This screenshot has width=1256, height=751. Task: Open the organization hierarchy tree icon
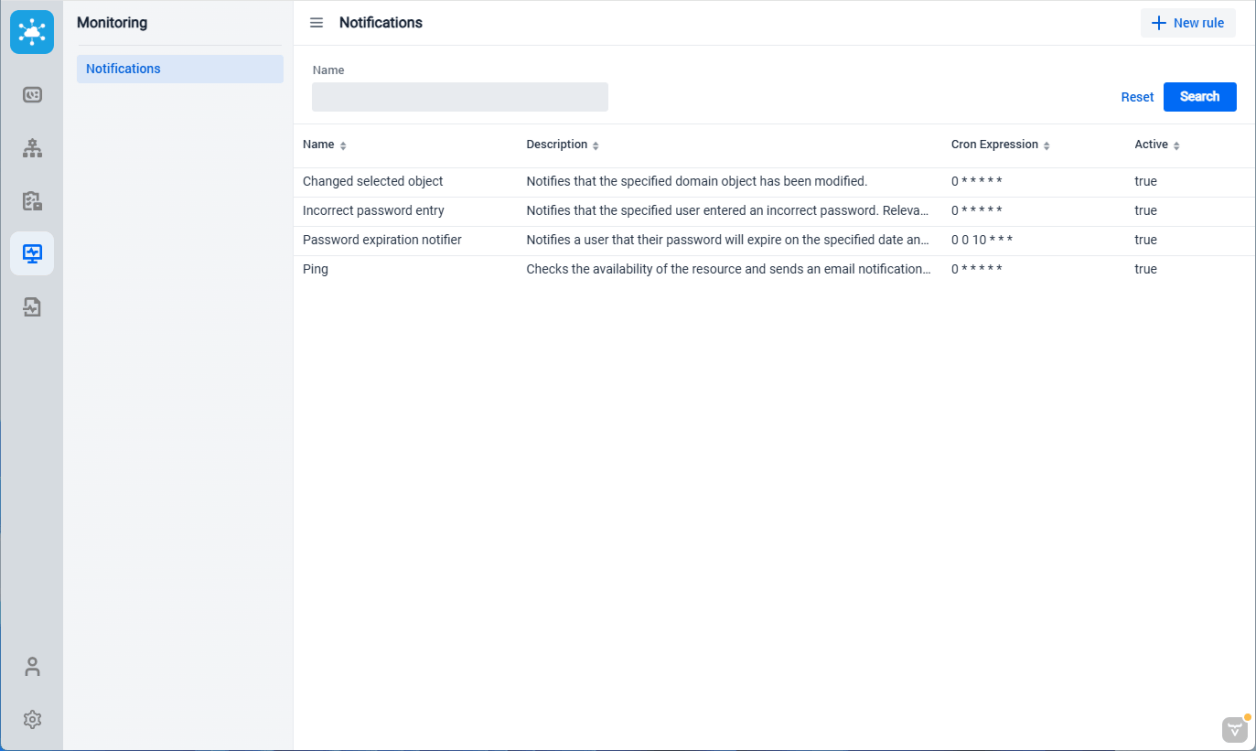32,149
